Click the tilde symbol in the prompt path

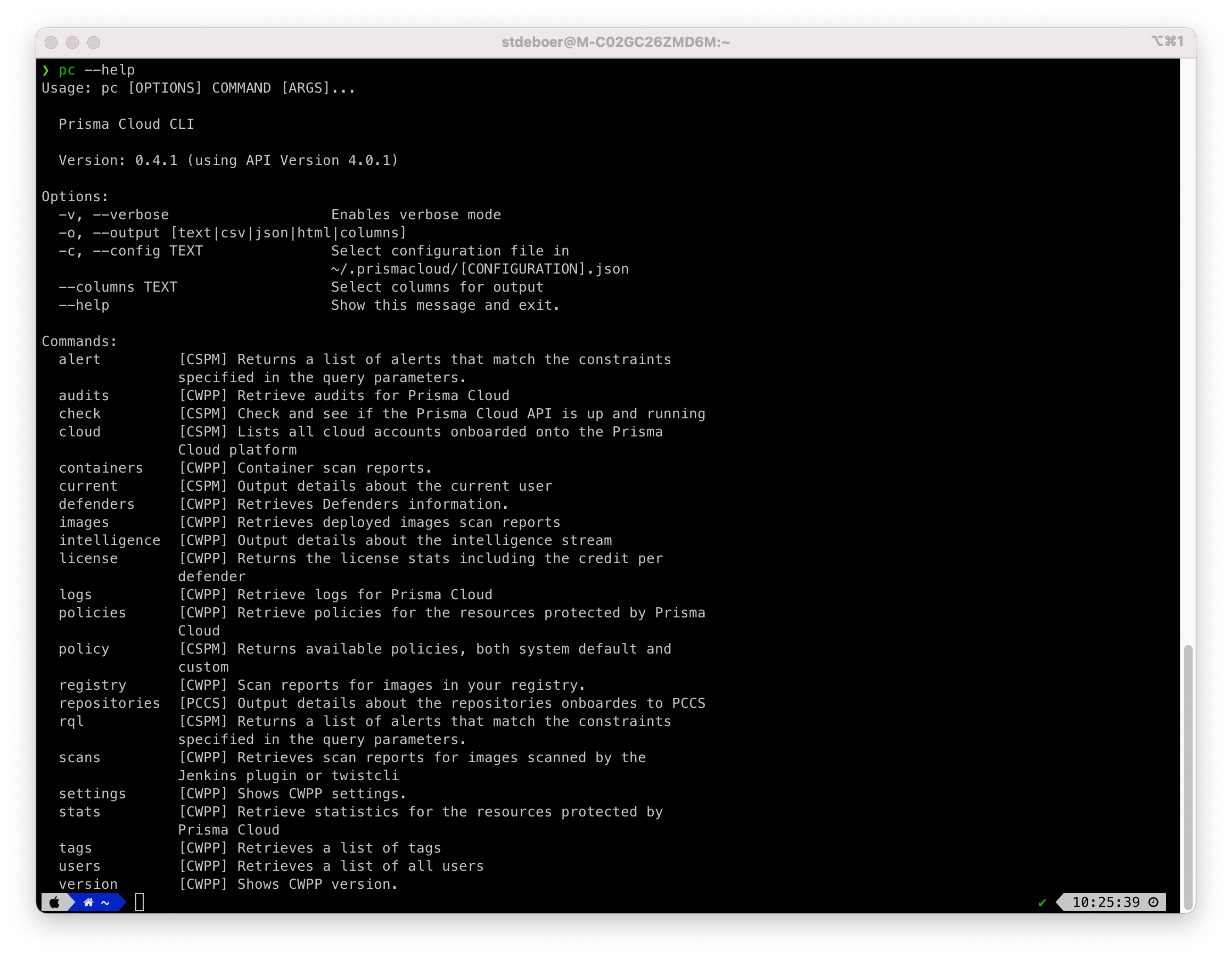tap(105, 902)
